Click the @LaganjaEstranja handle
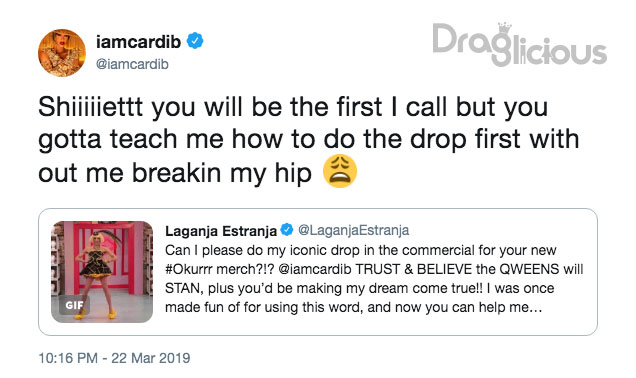 coord(353,230)
